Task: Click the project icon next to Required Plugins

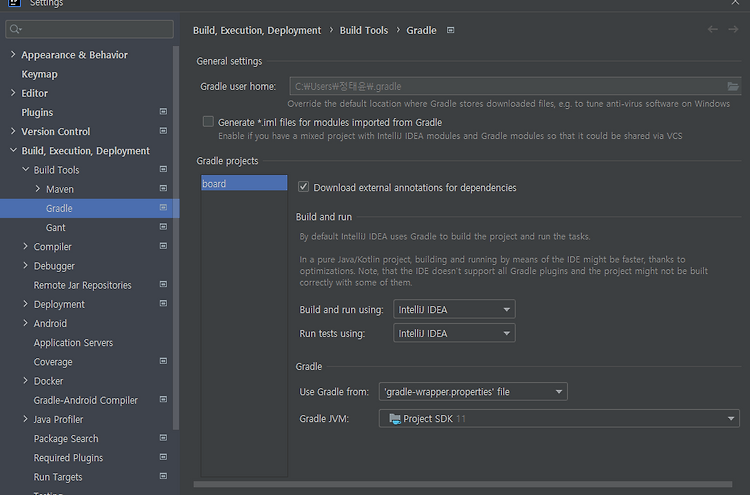Action: [x=163, y=457]
